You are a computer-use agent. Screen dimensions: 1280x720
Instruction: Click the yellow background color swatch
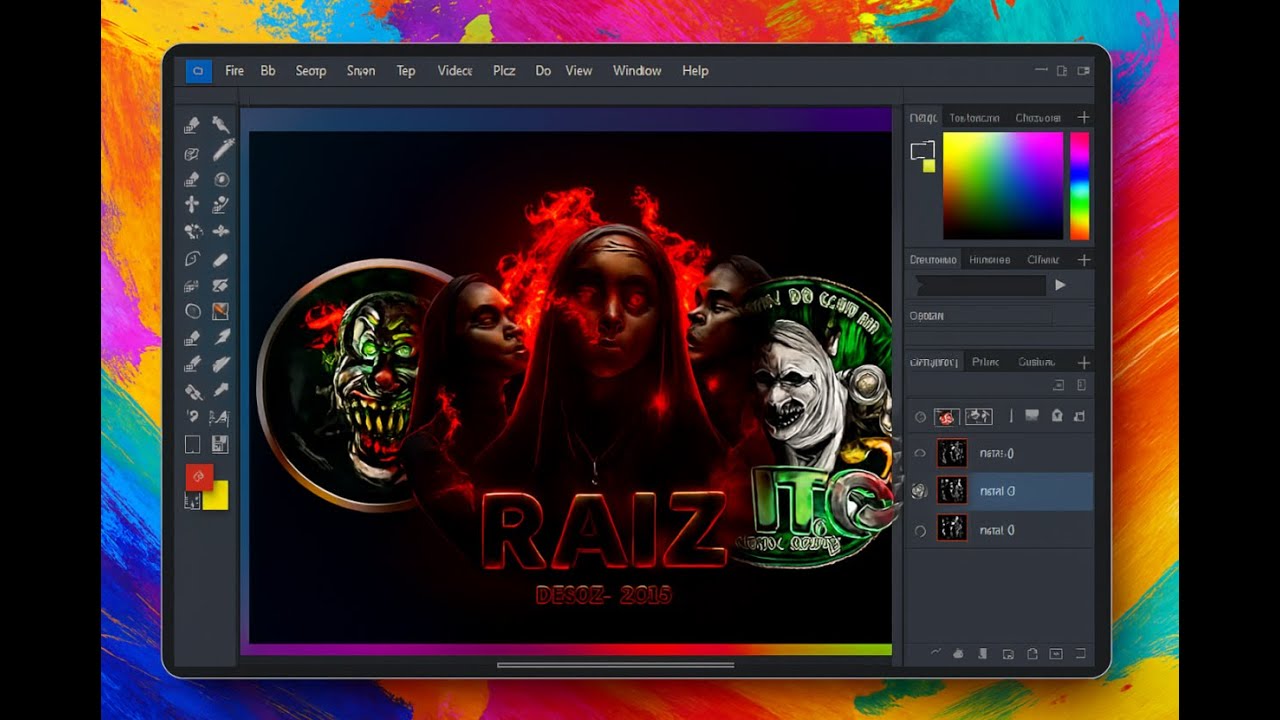tap(218, 497)
